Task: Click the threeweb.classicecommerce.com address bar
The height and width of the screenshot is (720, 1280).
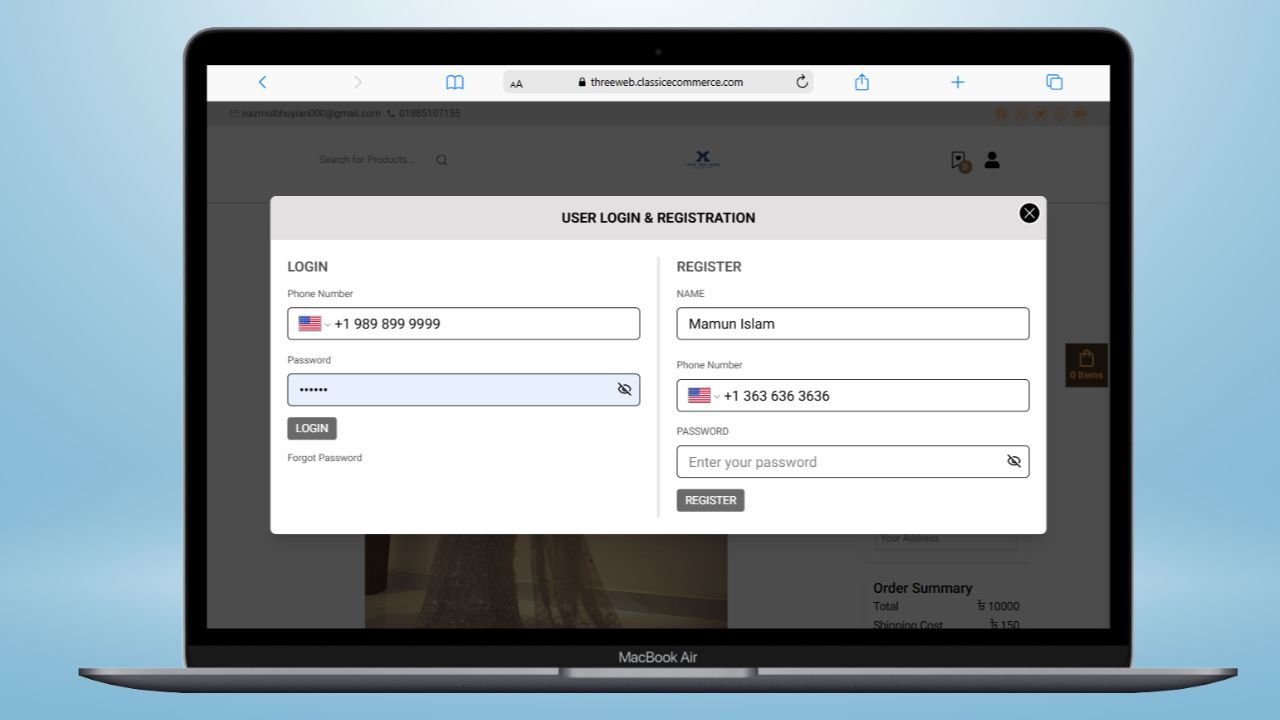Action: pyautogui.click(x=658, y=82)
